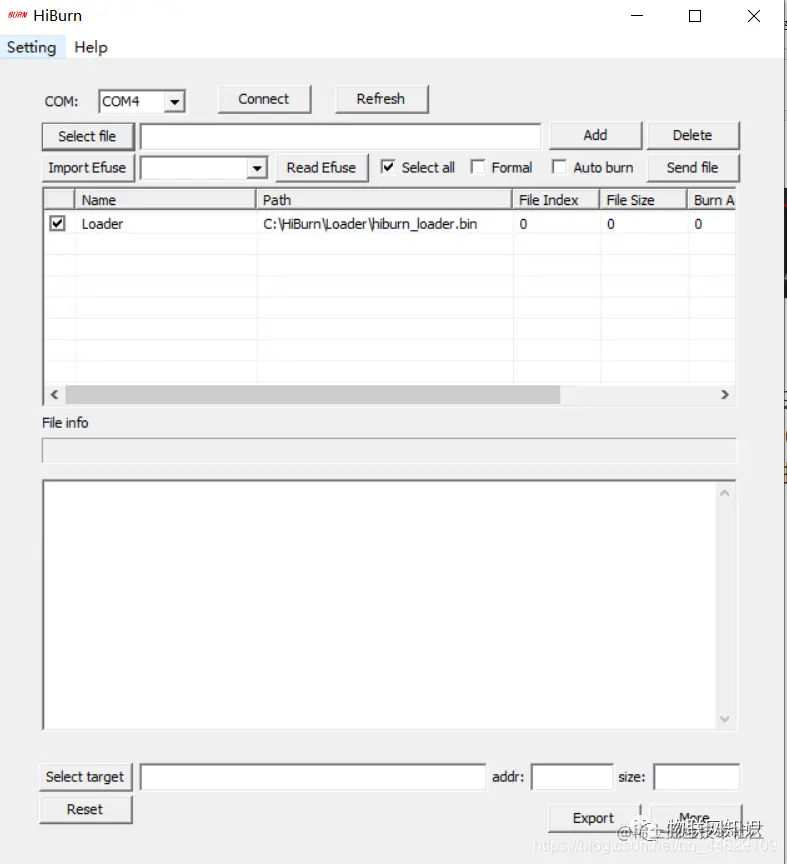
Task: Click the File info progress bar
Action: (389, 451)
